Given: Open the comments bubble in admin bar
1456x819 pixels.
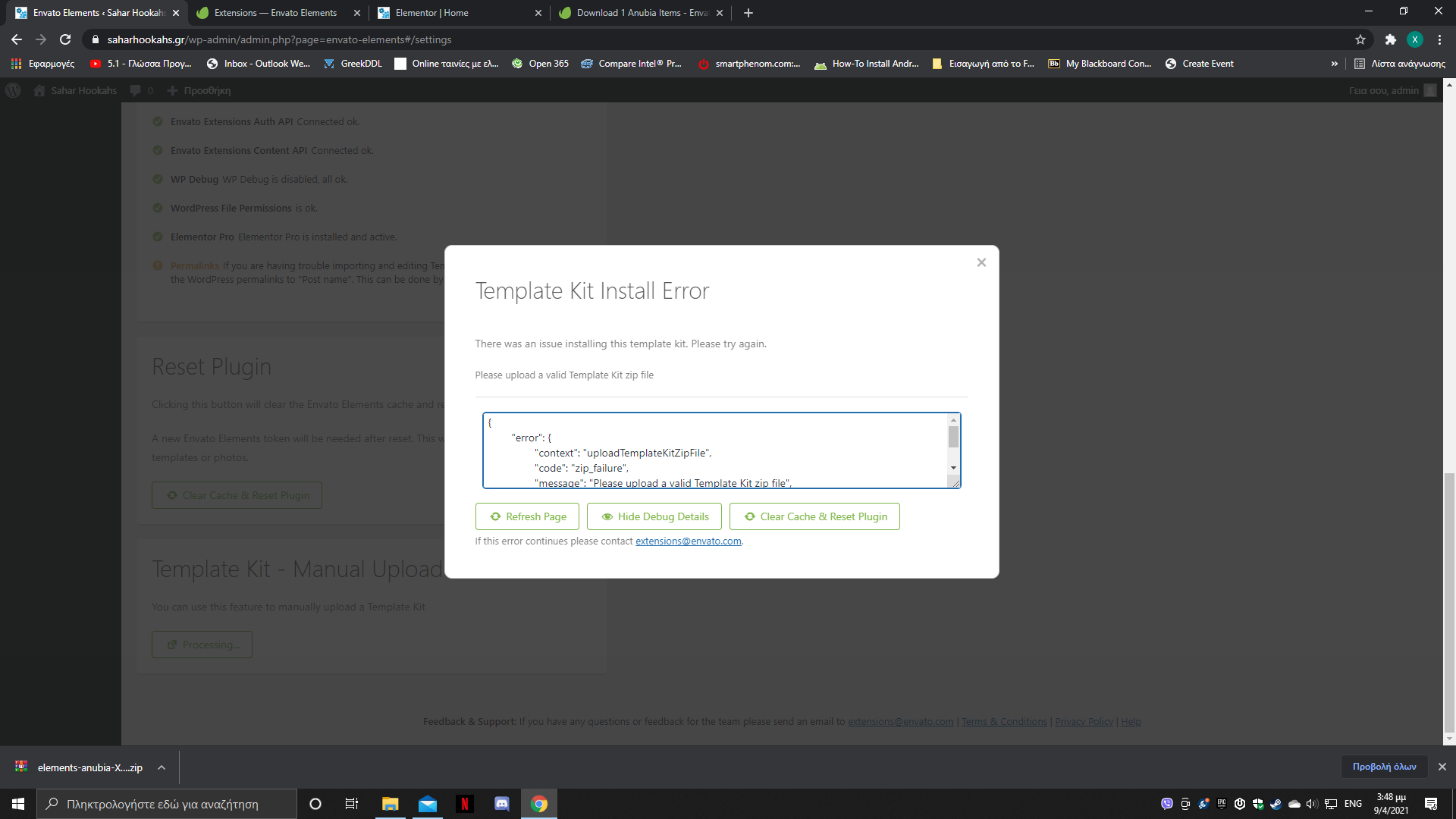Looking at the screenshot, I should click(141, 90).
